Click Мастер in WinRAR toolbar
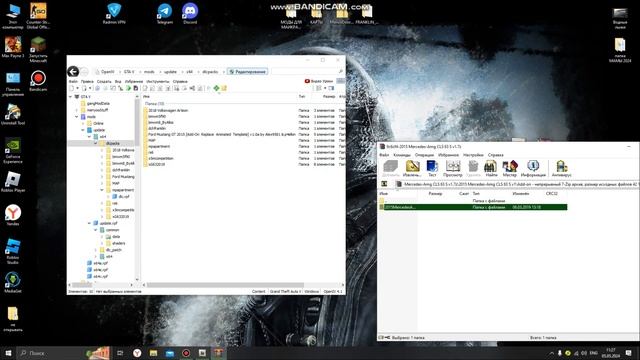This screenshot has width=640, height=360. click(x=510, y=169)
